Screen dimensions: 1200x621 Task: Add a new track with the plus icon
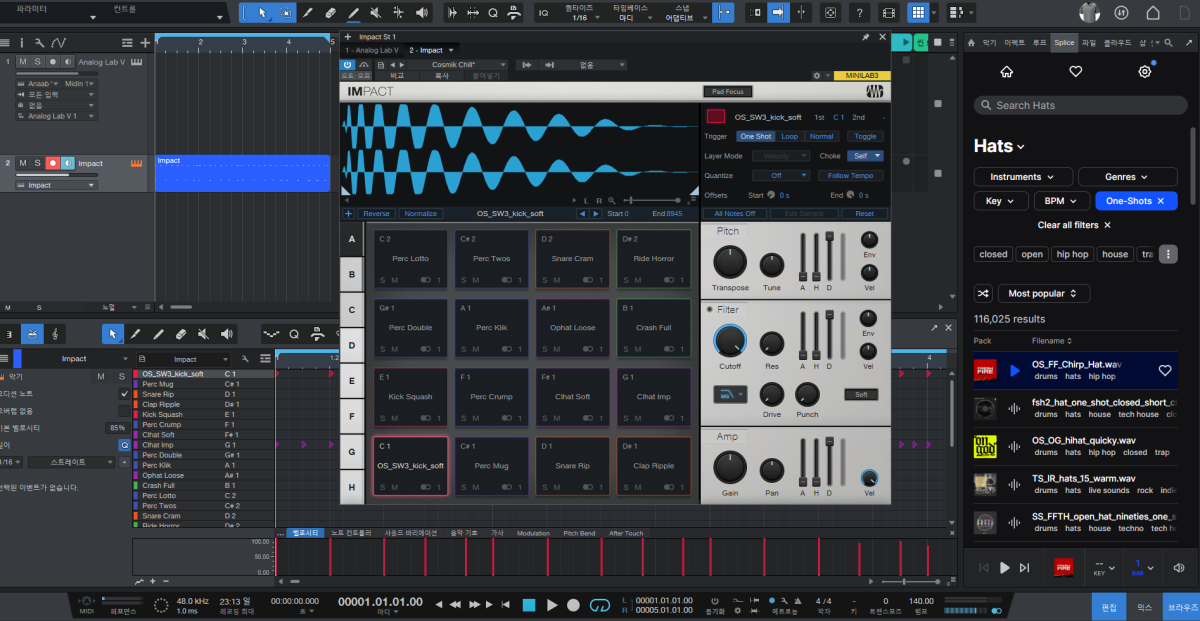146,43
